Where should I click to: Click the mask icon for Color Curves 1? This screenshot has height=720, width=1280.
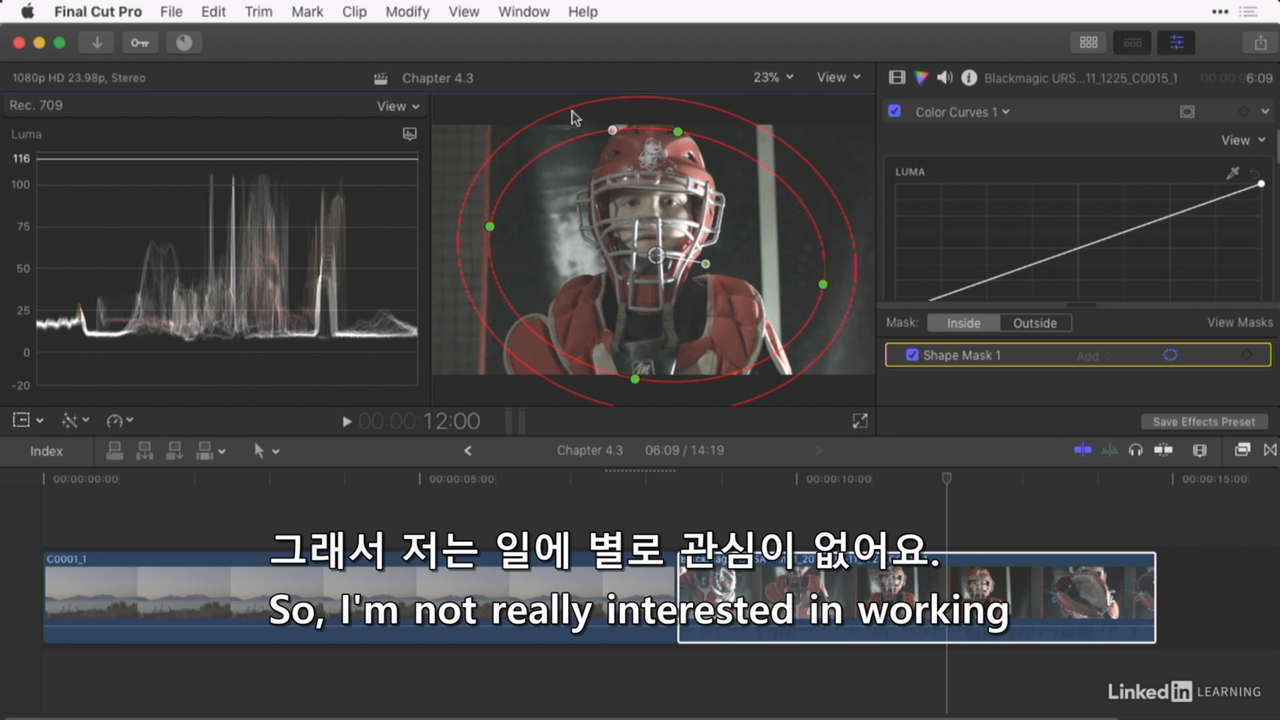1187,112
